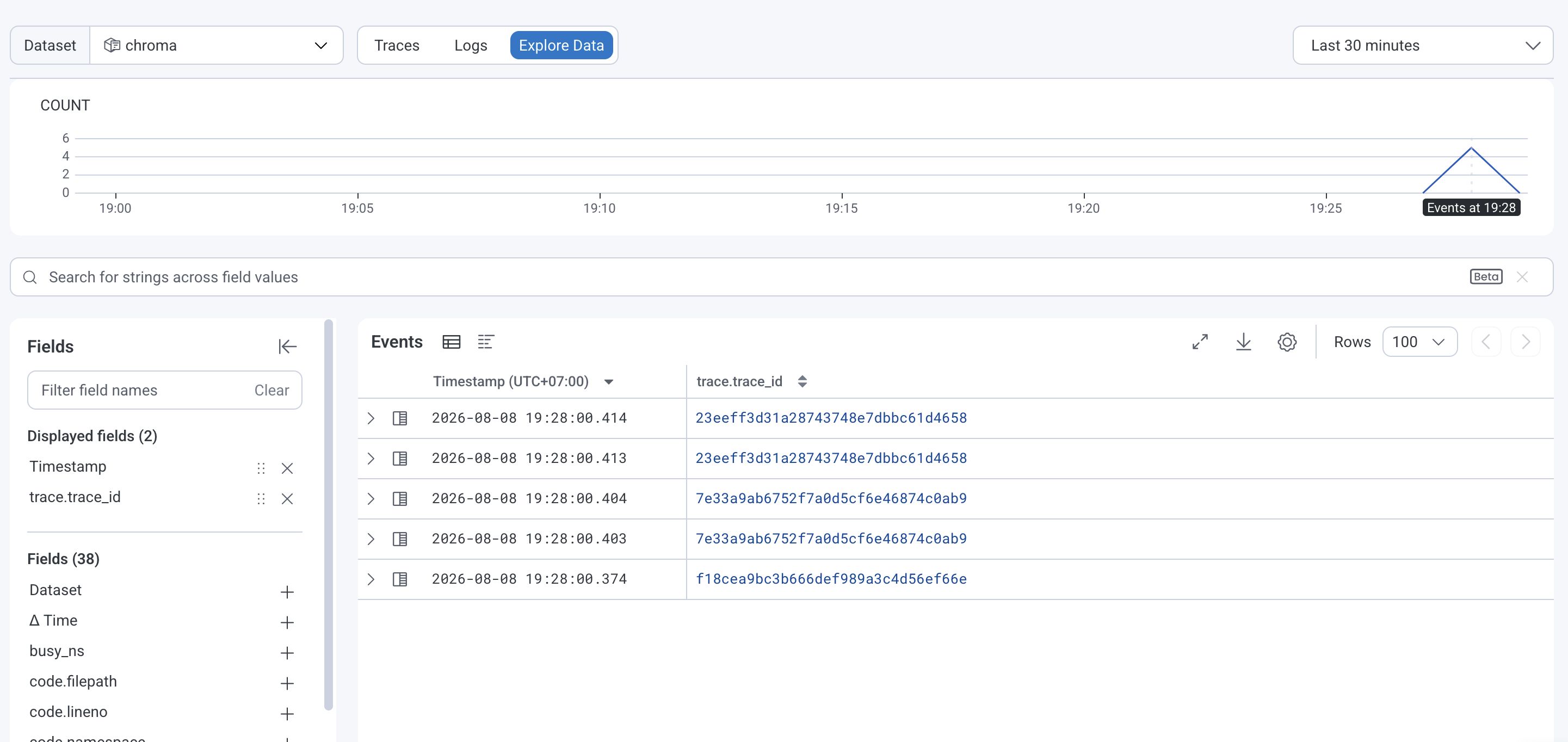Sort by trace.trace_id column
The width and height of the screenshot is (1568, 742).
click(x=802, y=382)
